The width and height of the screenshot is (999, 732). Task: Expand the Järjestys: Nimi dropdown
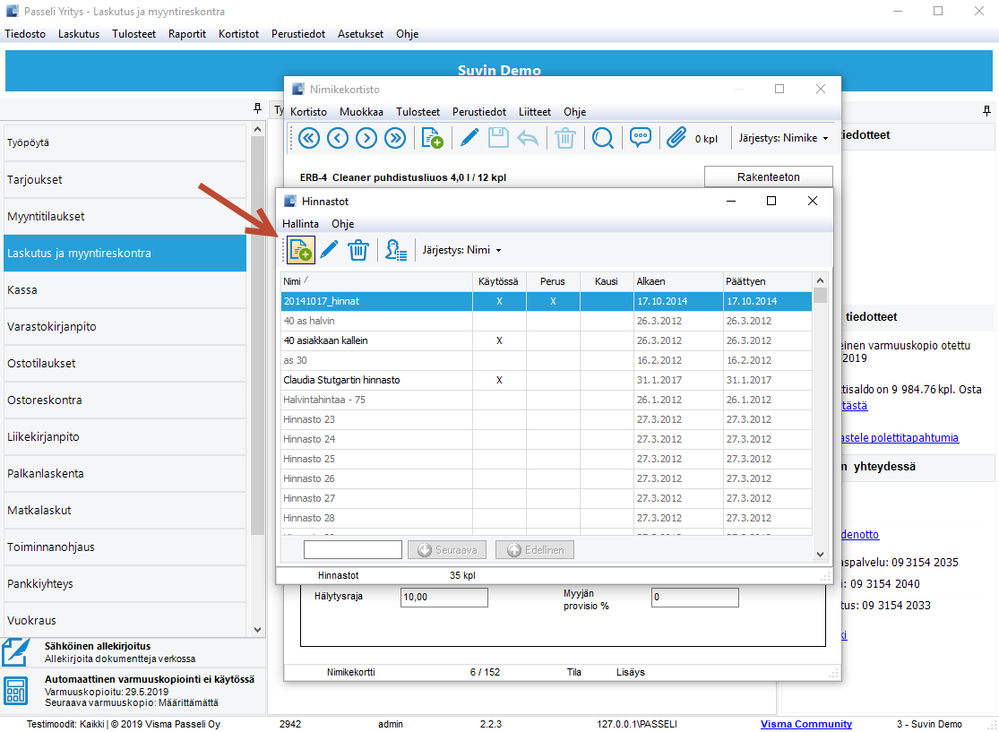(x=462, y=250)
